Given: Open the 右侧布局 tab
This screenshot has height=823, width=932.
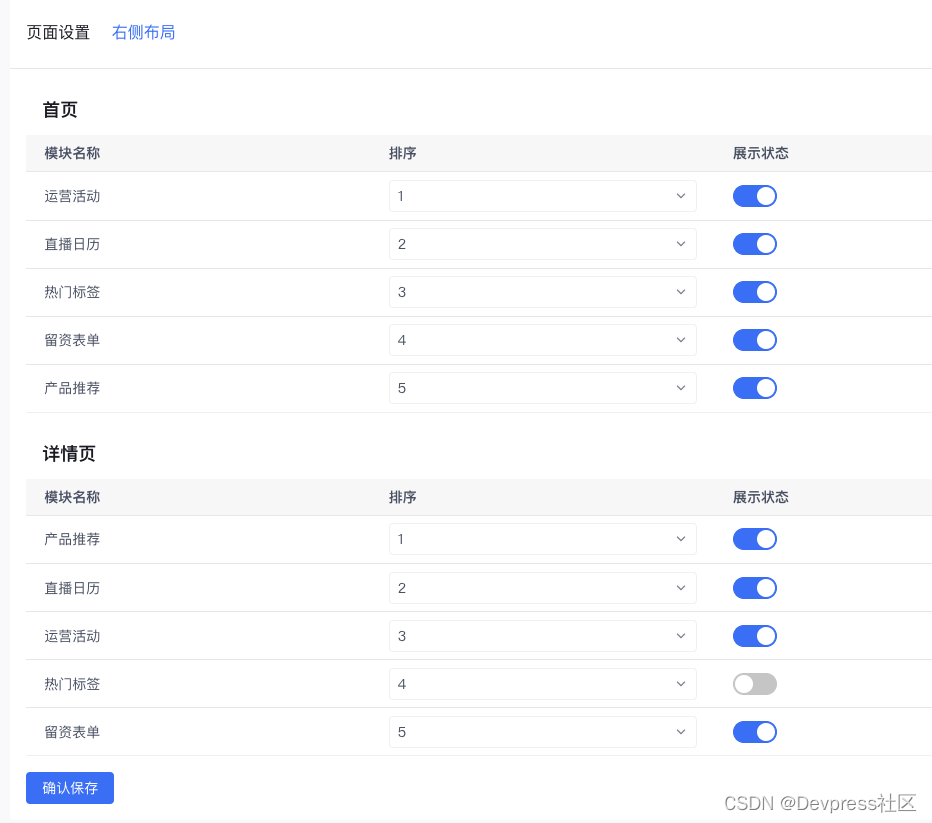Looking at the screenshot, I should pos(143,32).
